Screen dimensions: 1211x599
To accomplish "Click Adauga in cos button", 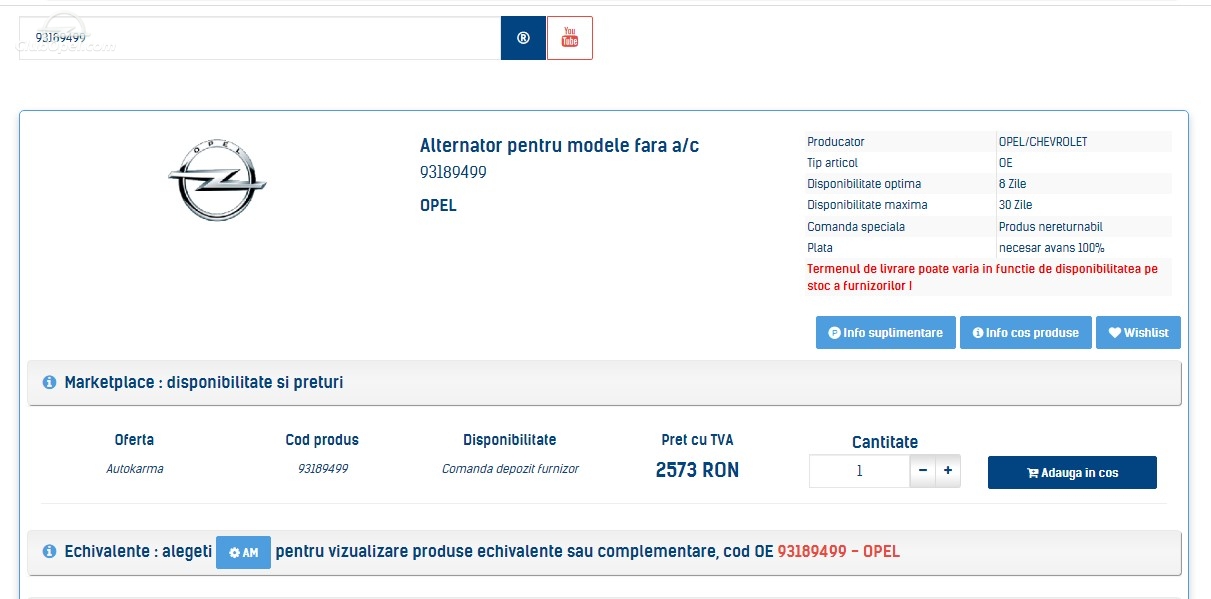I will [1072, 473].
